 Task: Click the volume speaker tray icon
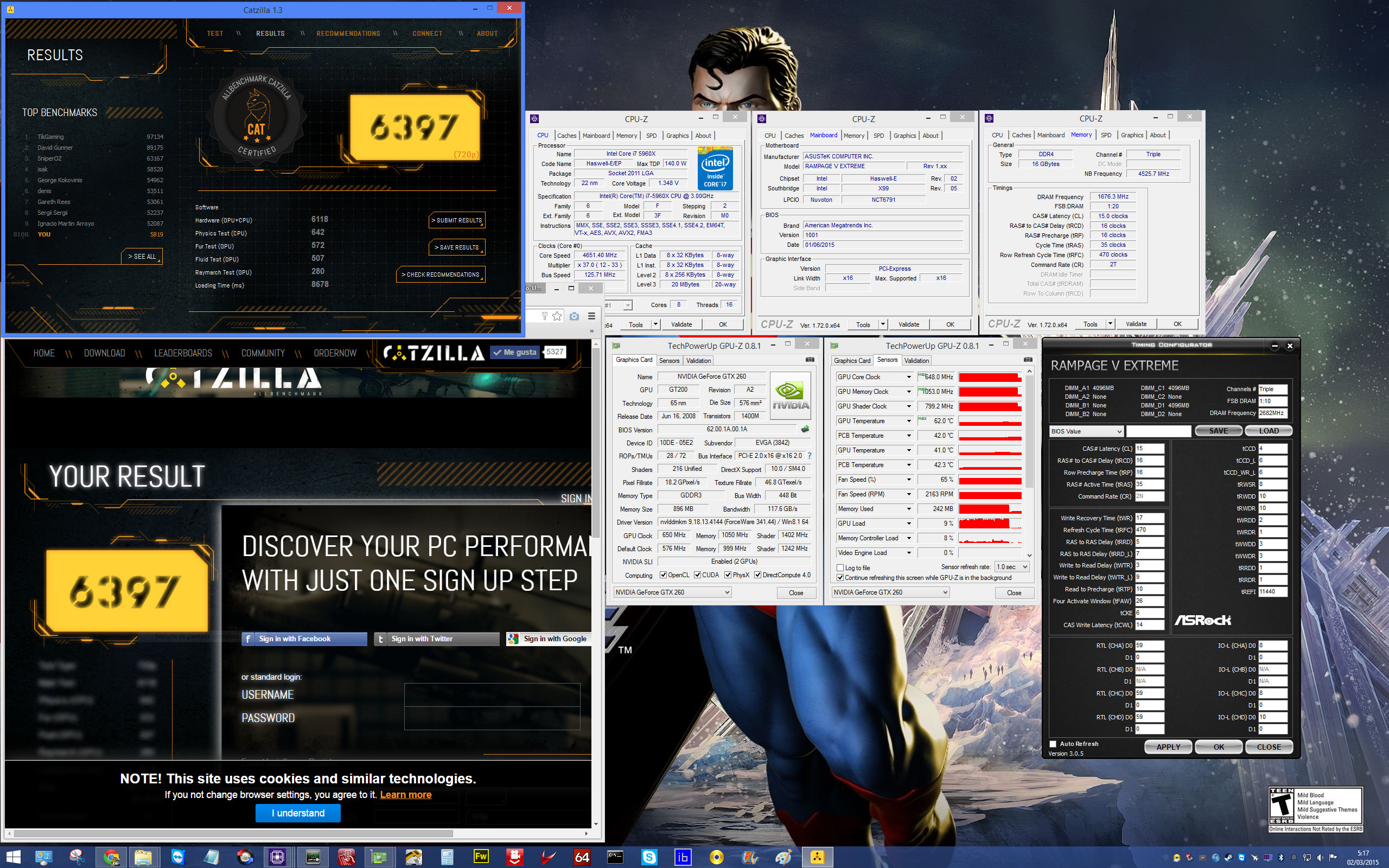tap(1320, 858)
